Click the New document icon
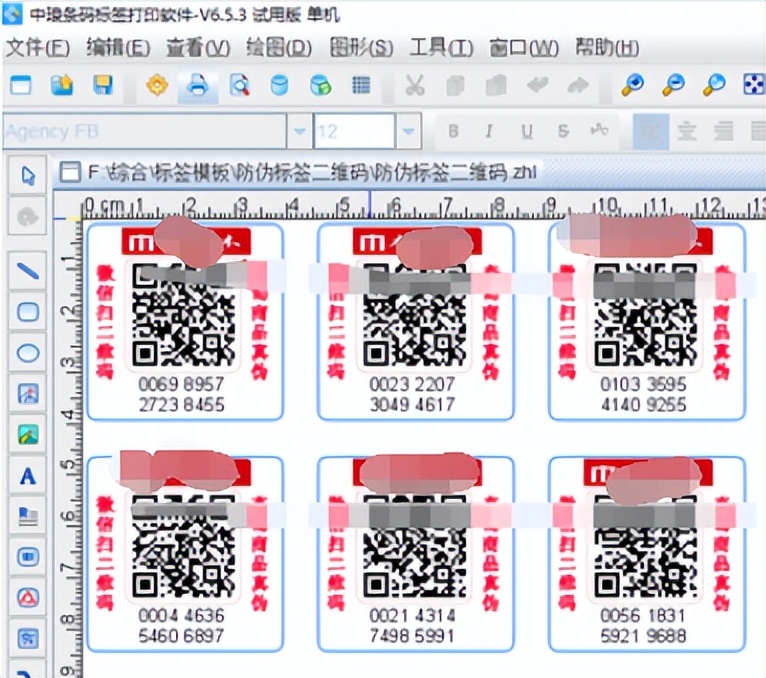The width and height of the screenshot is (766, 678). 21,85
